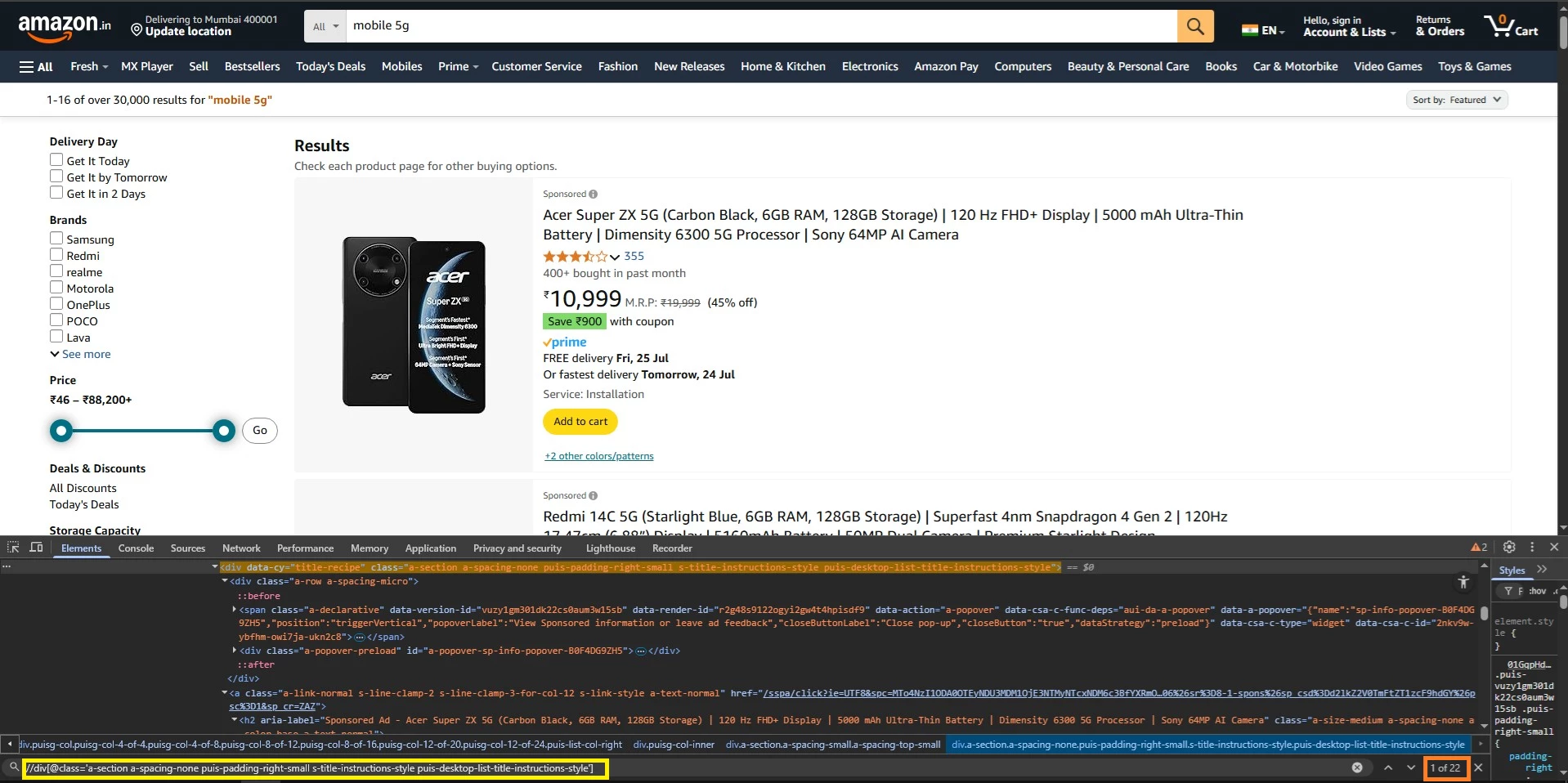Open the Performance tab
This screenshot has height=783, width=1568.
click(305, 548)
